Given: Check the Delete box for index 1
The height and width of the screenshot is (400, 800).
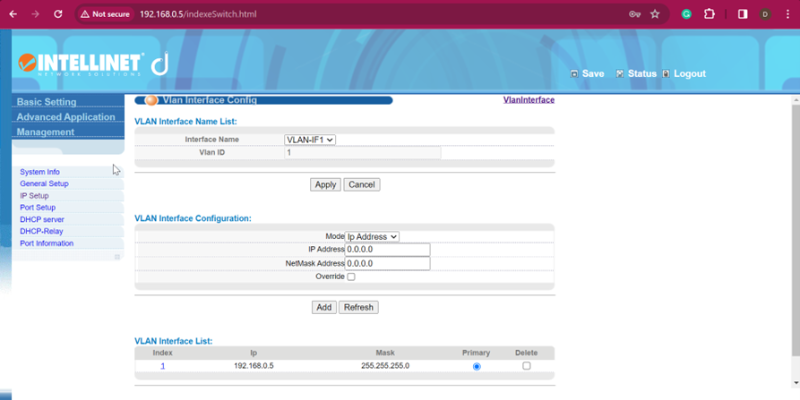Looking at the screenshot, I should pos(526,366).
